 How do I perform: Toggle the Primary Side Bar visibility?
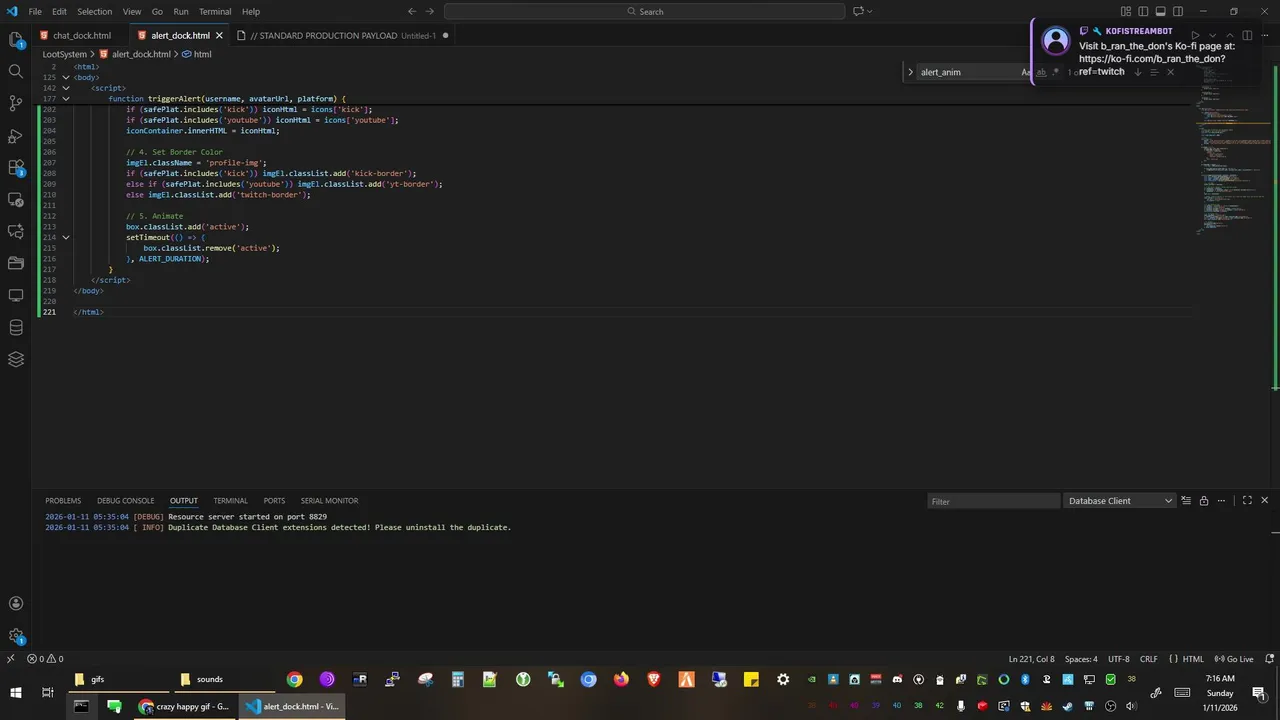coord(1143,11)
